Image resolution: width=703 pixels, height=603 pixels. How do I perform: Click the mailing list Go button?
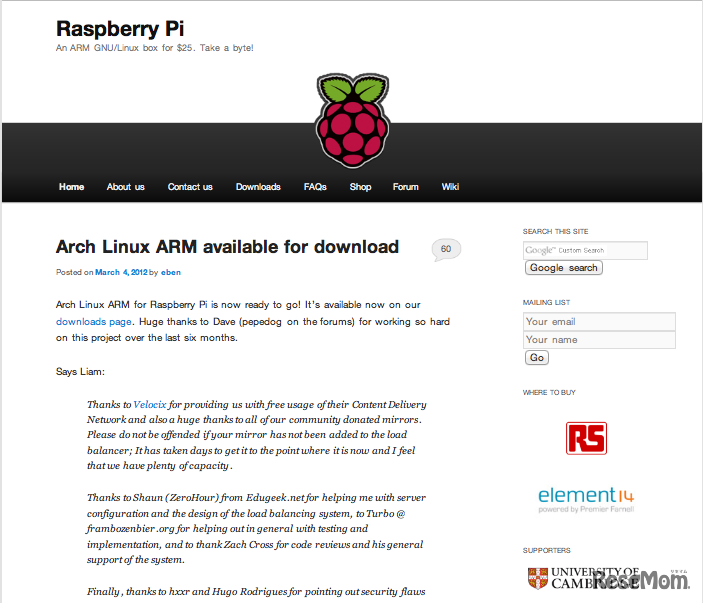537,358
